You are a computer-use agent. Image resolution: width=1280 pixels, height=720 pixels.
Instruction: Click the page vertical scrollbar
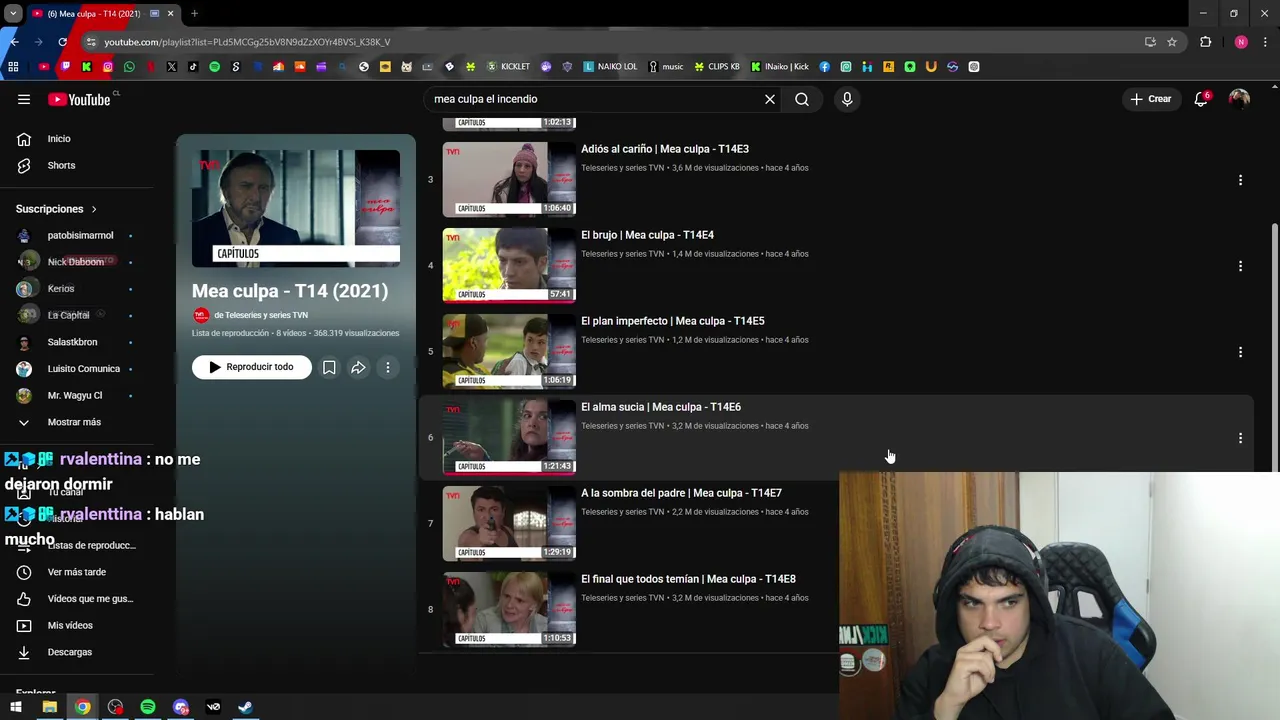tap(1274, 345)
